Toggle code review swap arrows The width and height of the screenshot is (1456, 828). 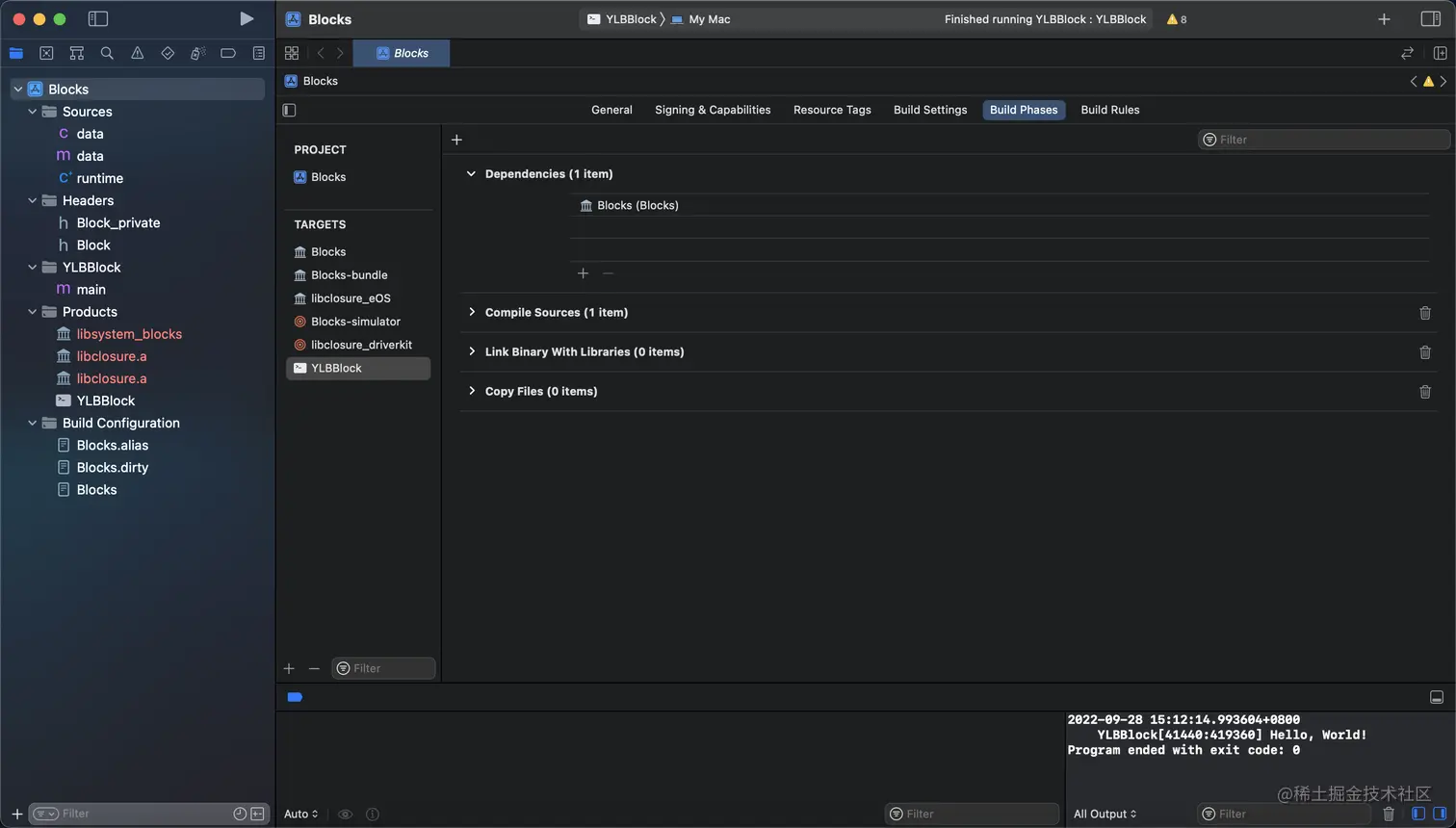[1407, 53]
